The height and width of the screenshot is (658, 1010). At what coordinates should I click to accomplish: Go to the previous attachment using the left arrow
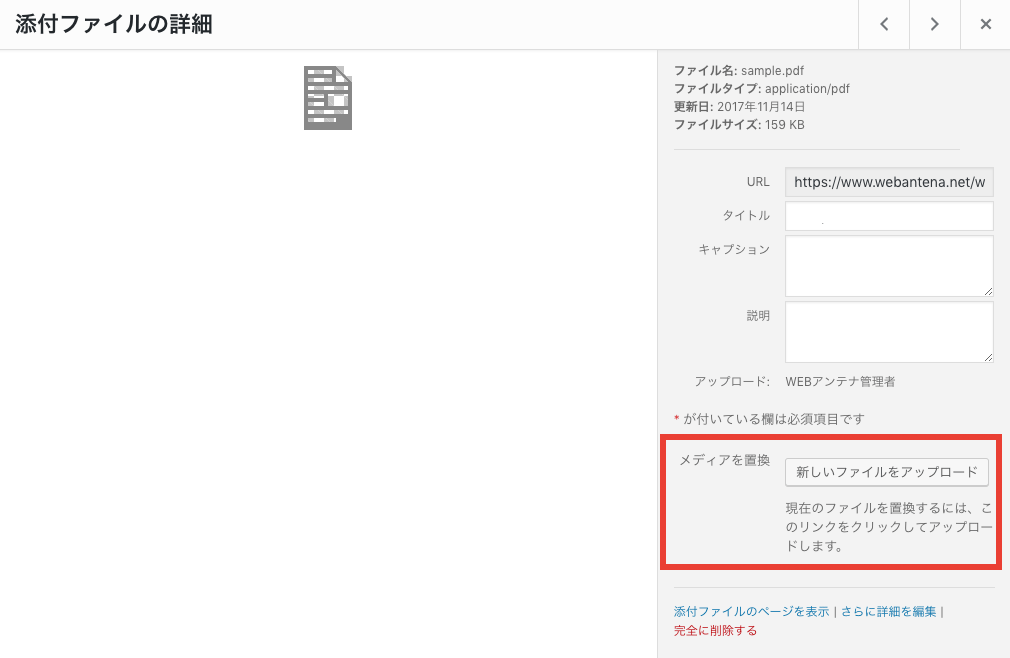(883, 24)
